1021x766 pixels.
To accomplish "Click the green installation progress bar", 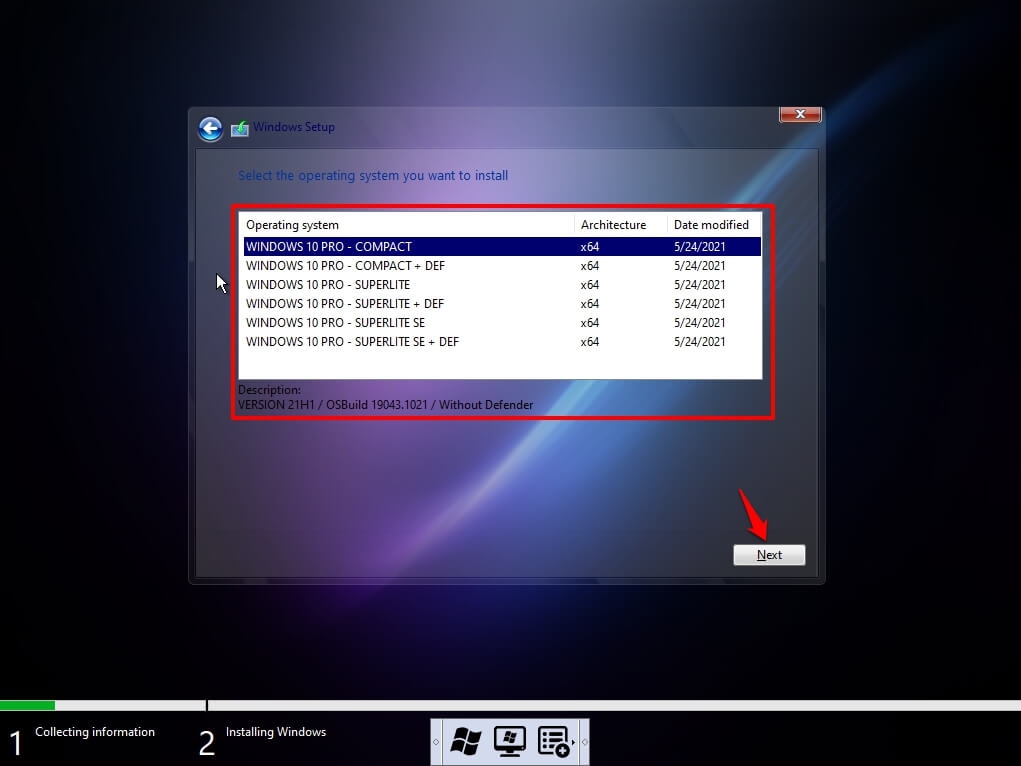I will [x=27, y=705].
